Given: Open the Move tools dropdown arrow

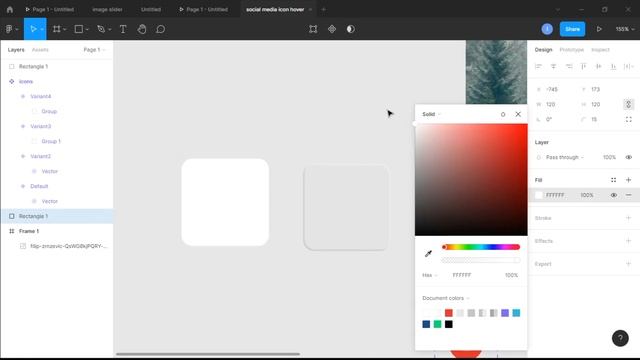Looking at the screenshot, I should click(42, 29).
